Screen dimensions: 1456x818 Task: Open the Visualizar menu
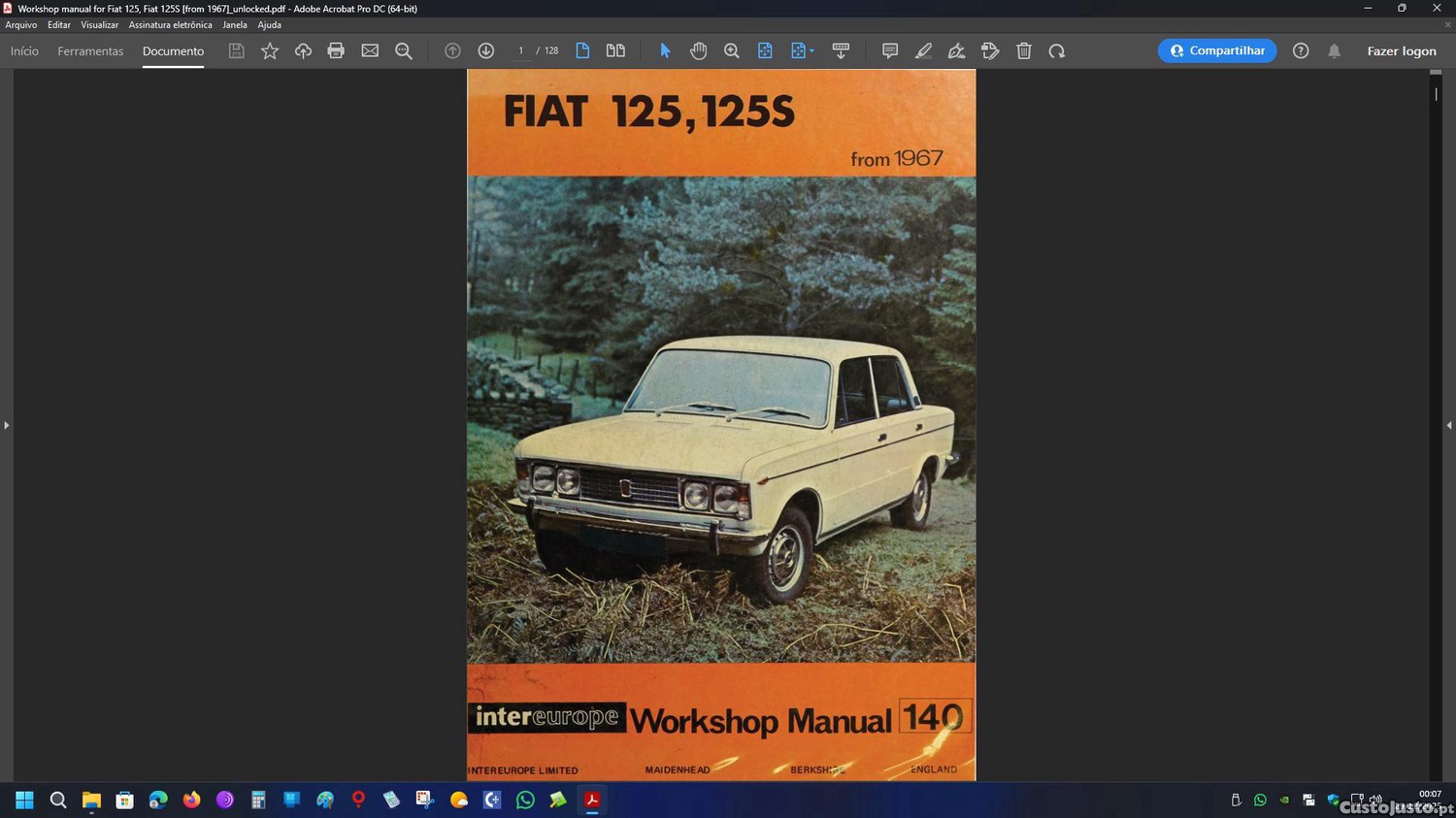(x=99, y=25)
